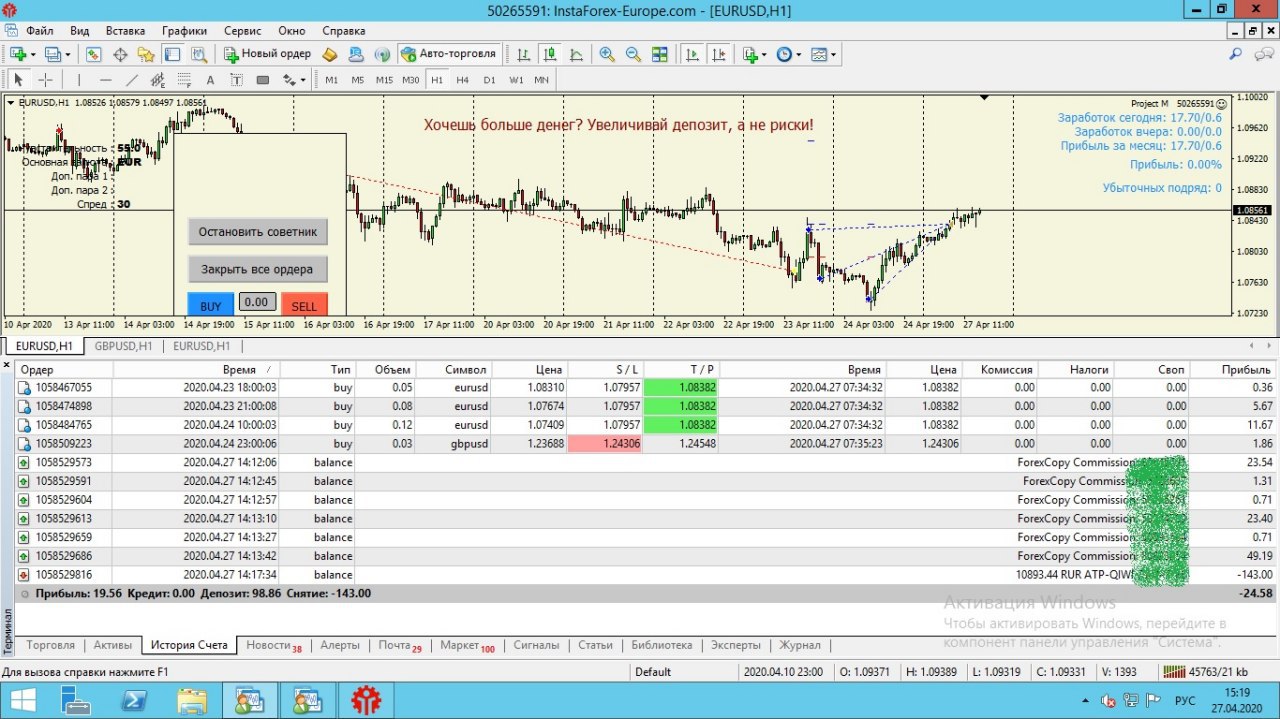Open the Navigator star-folder icon
Image resolution: width=1280 pixels, height=719 pixels.
coord(146,54)
